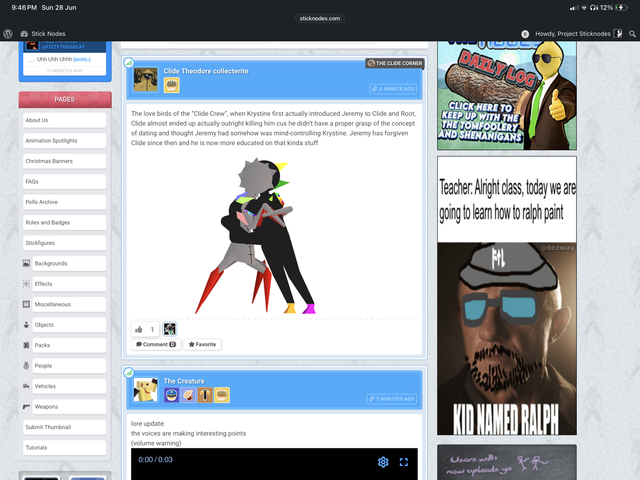Toggle fullscreen on the video player
The image size is (640, 480).
click(404, 462)
